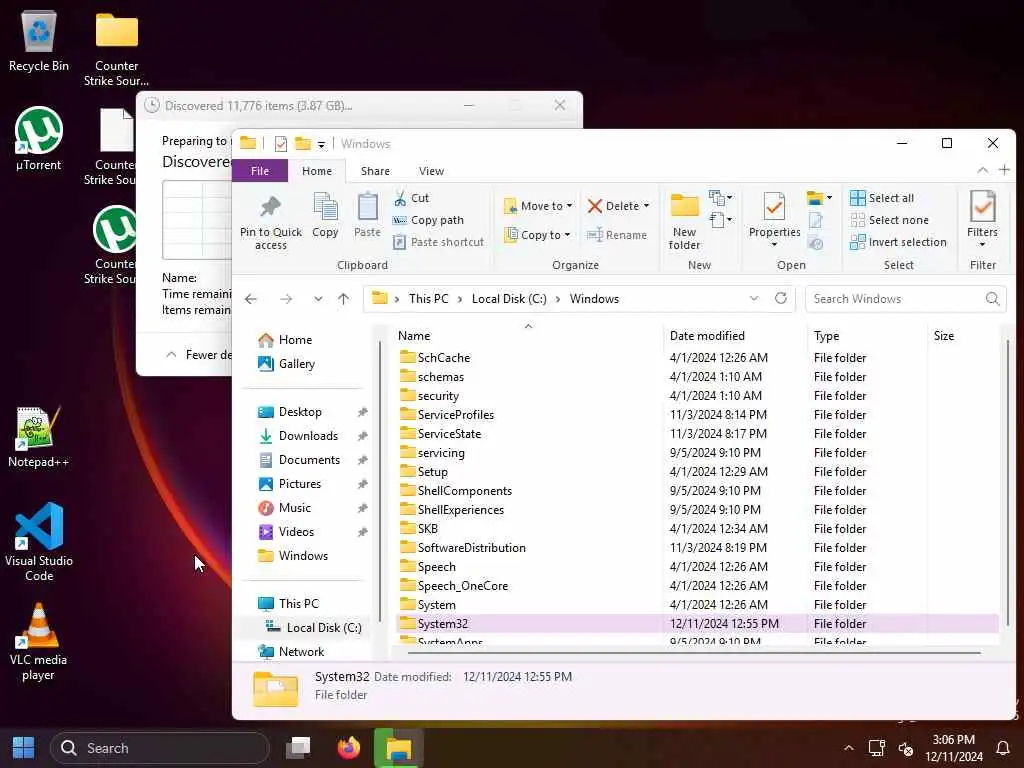Click the Copy ribbon button
Viewport: 1024px width, 768px height.
point(325,216)
